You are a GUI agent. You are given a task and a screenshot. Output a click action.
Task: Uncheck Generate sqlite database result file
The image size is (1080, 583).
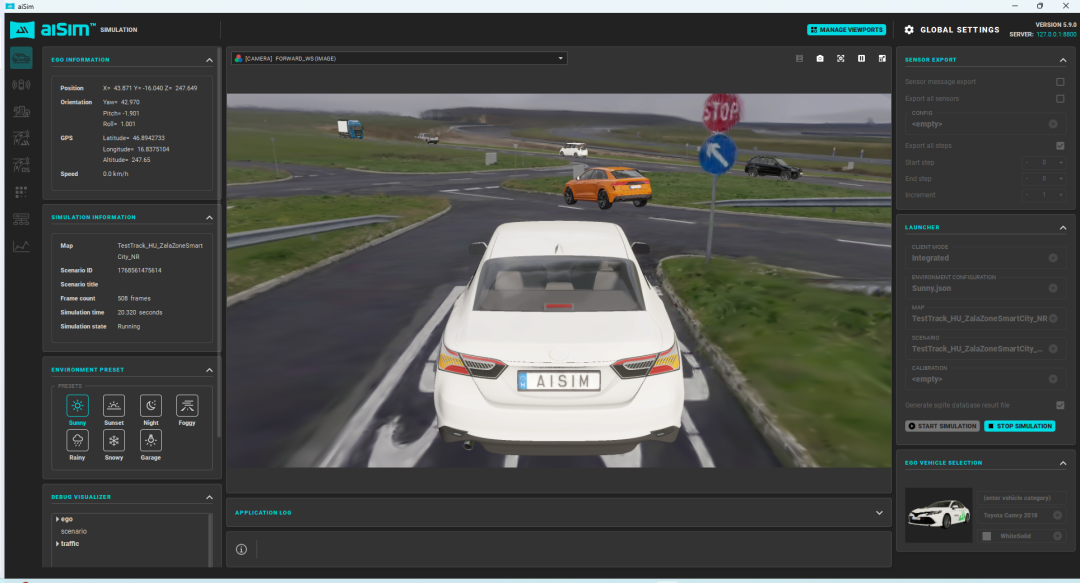1060,405
